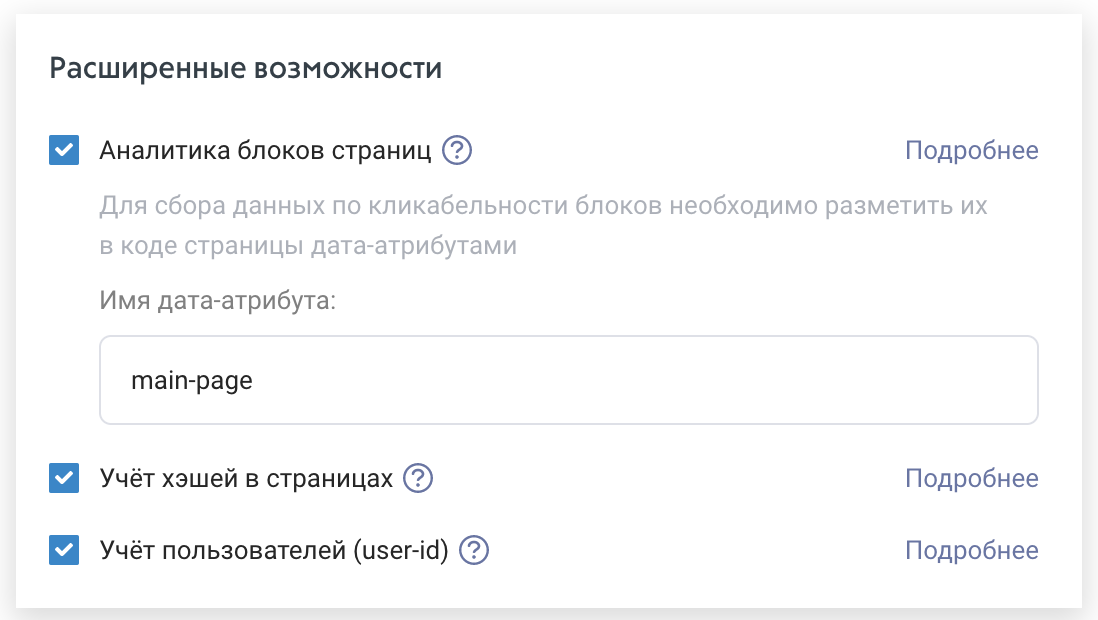Uncheck the Аналитика блоков страниц checkbox

pyautogui.click(x=64, y=150)
